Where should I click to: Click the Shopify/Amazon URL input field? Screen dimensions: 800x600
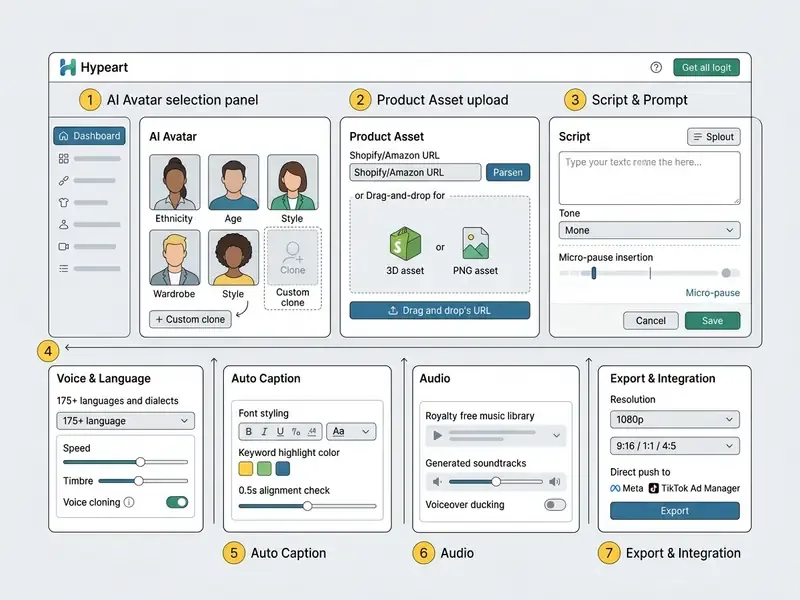[x=415, y=172]
